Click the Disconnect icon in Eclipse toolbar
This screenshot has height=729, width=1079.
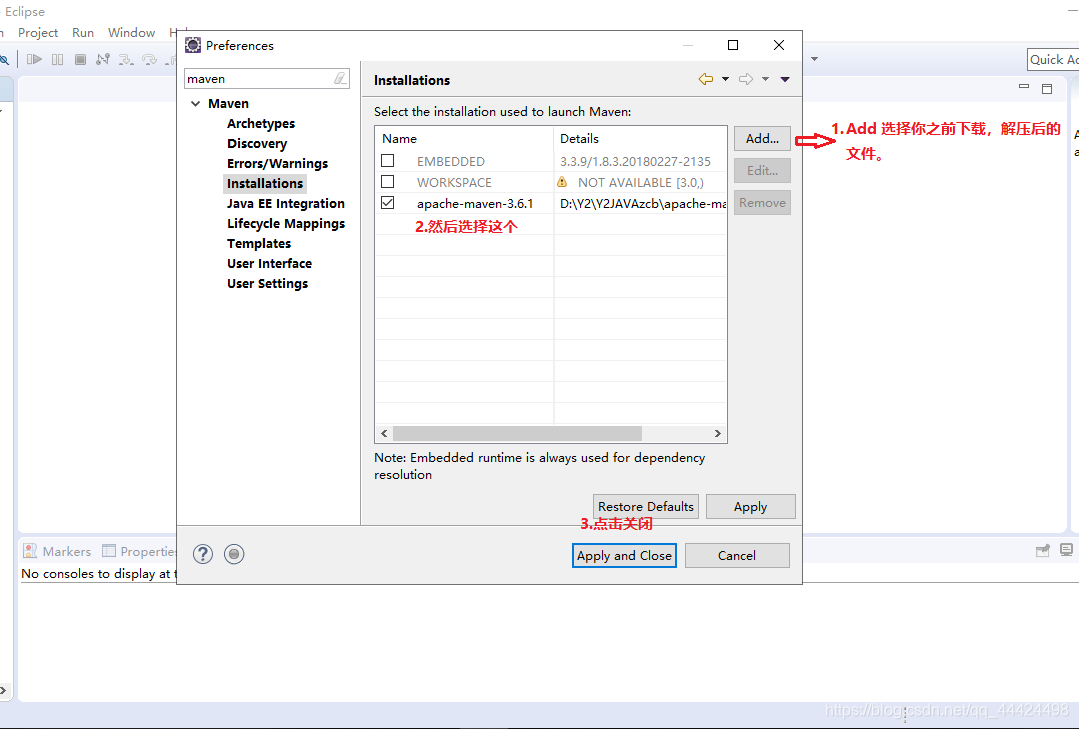tap(103, 60)
